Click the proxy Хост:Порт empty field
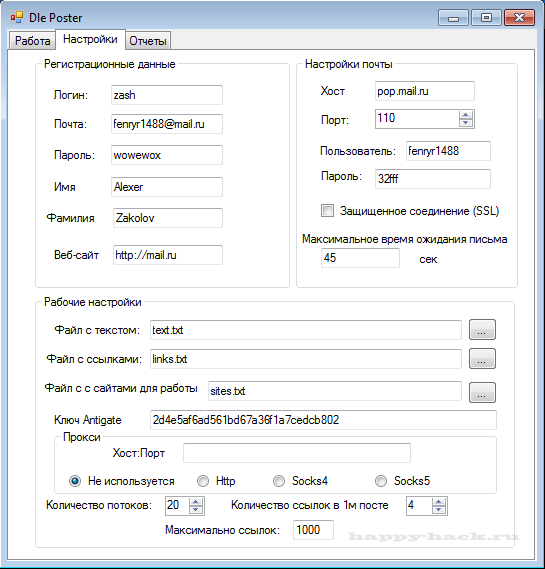Viewport: 545px width, 569px height. [x=297, y=453]
